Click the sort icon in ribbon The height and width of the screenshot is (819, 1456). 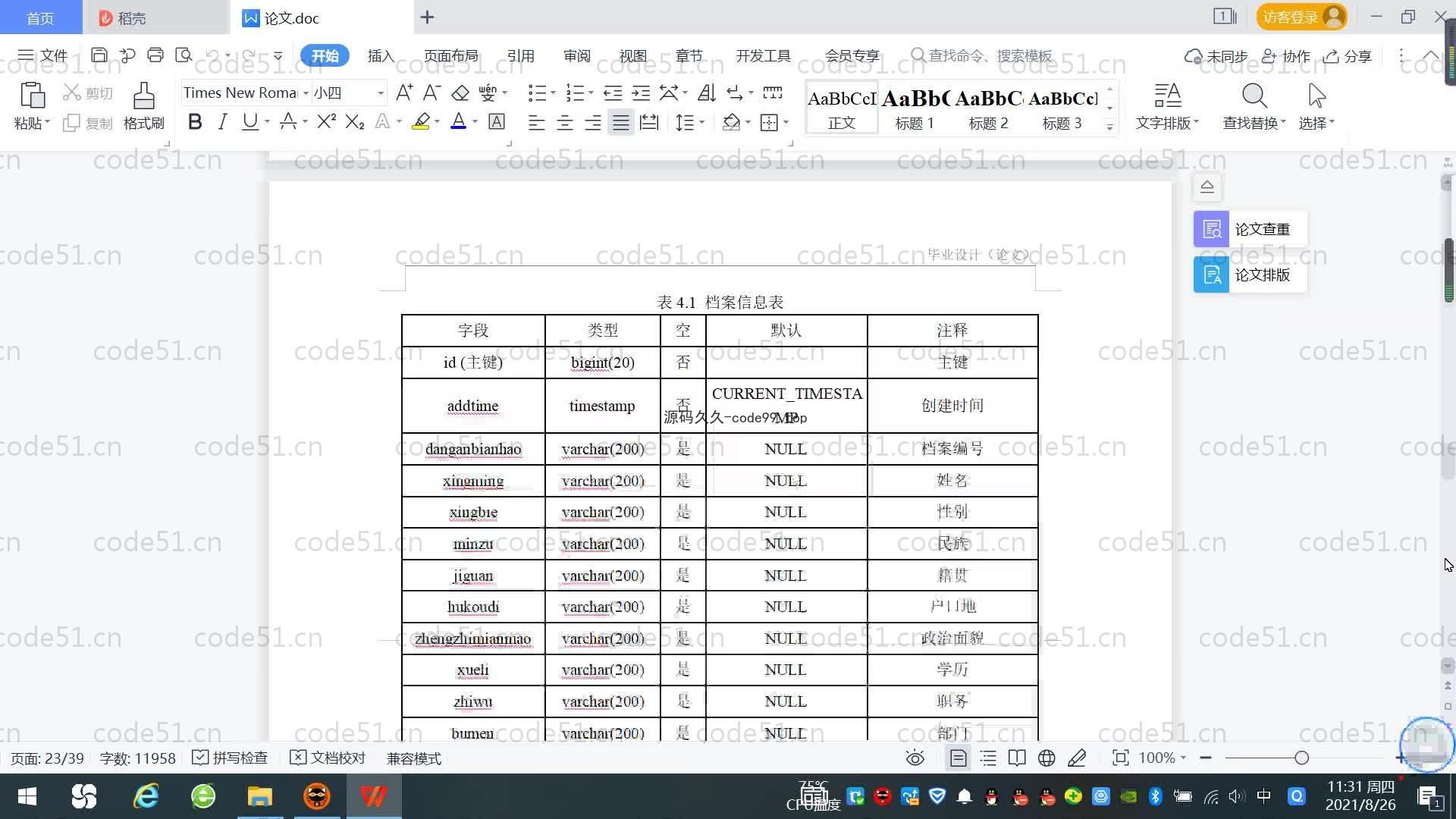click(x=707, y=93)
